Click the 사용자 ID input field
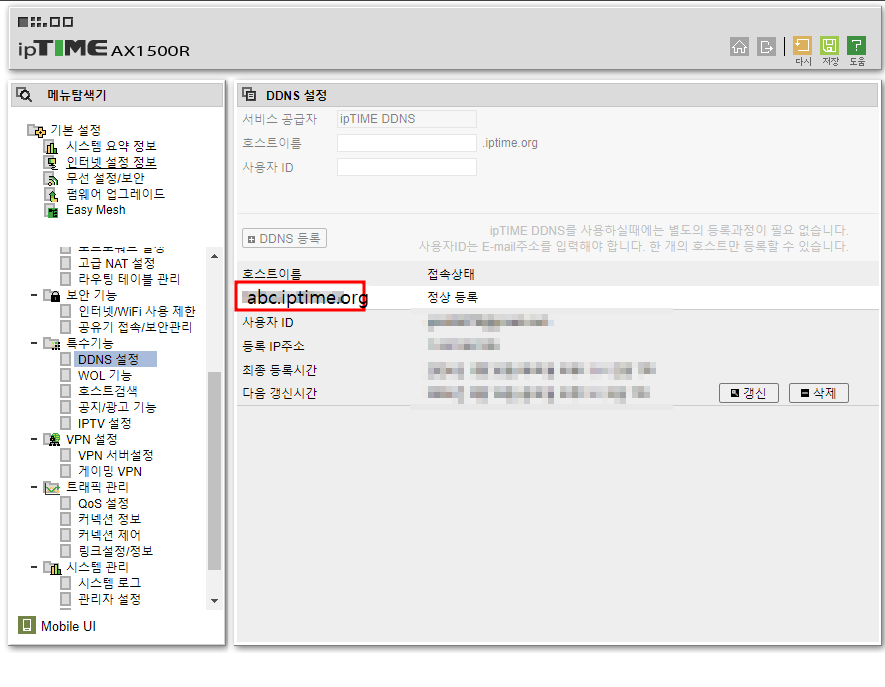 406,167
